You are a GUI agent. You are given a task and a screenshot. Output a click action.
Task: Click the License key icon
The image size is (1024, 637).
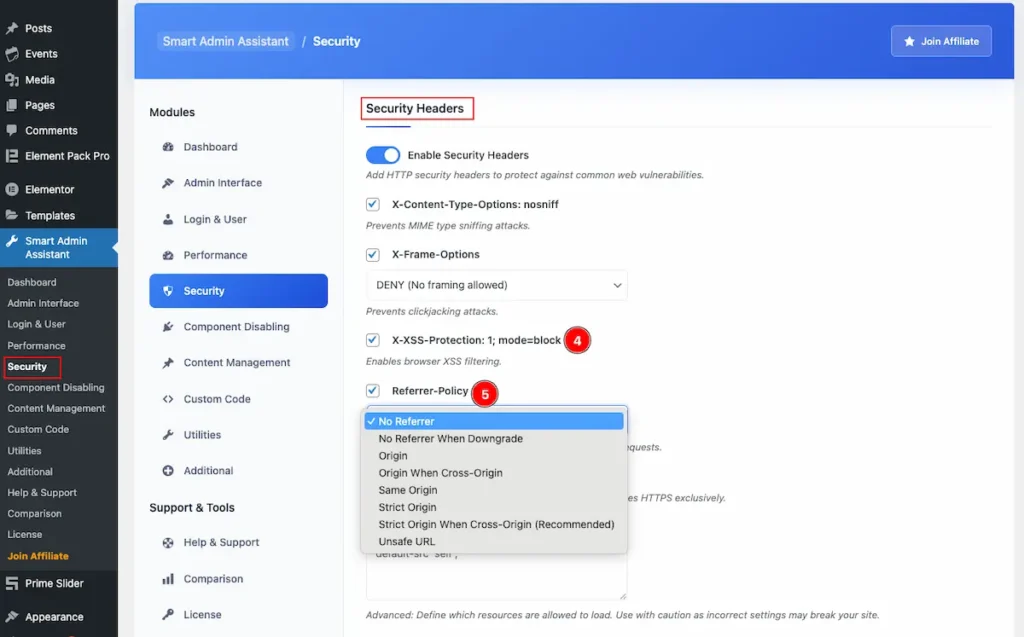tap(168, 614)
